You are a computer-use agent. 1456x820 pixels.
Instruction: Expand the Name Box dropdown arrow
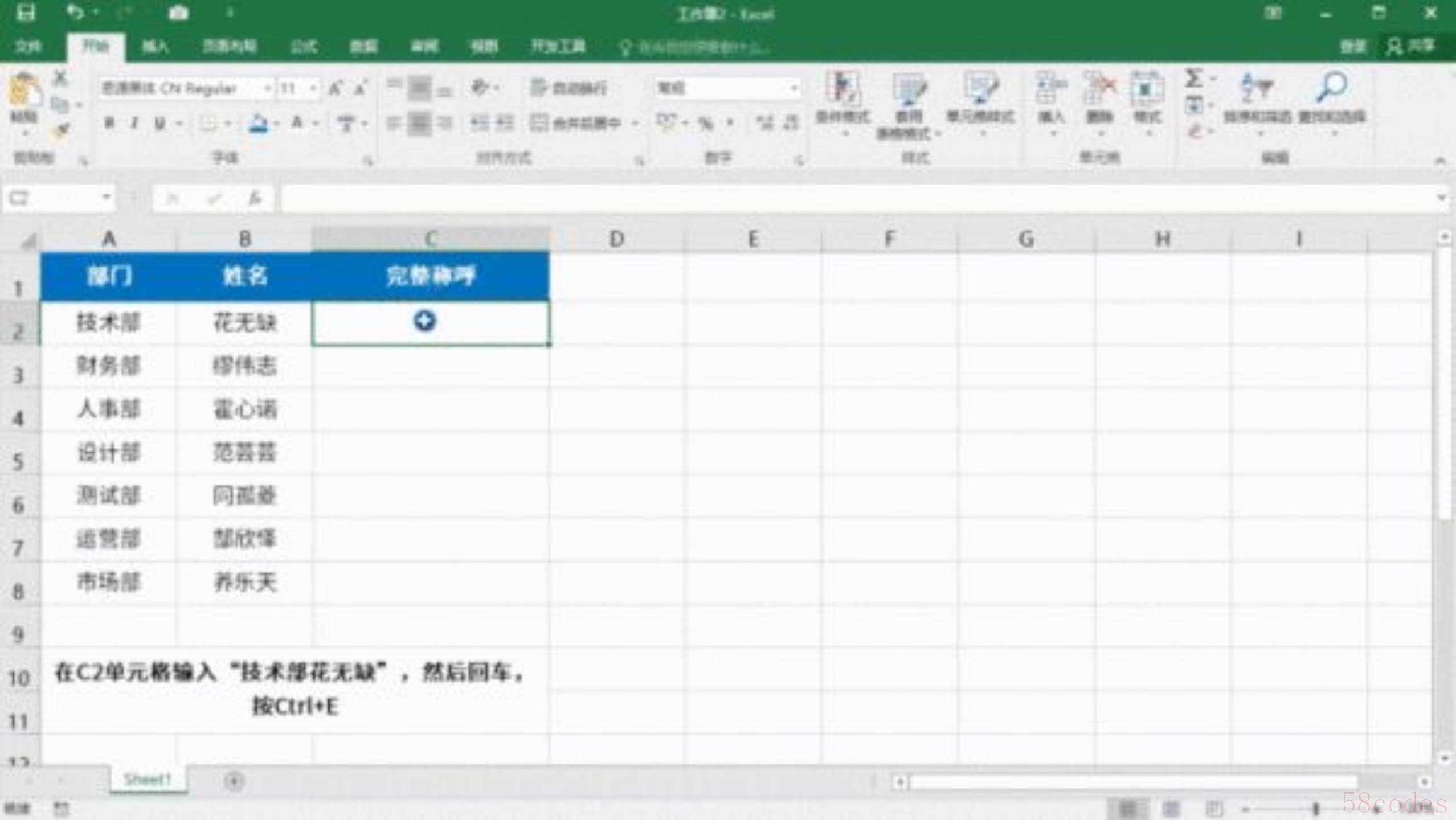click(106, 198)
